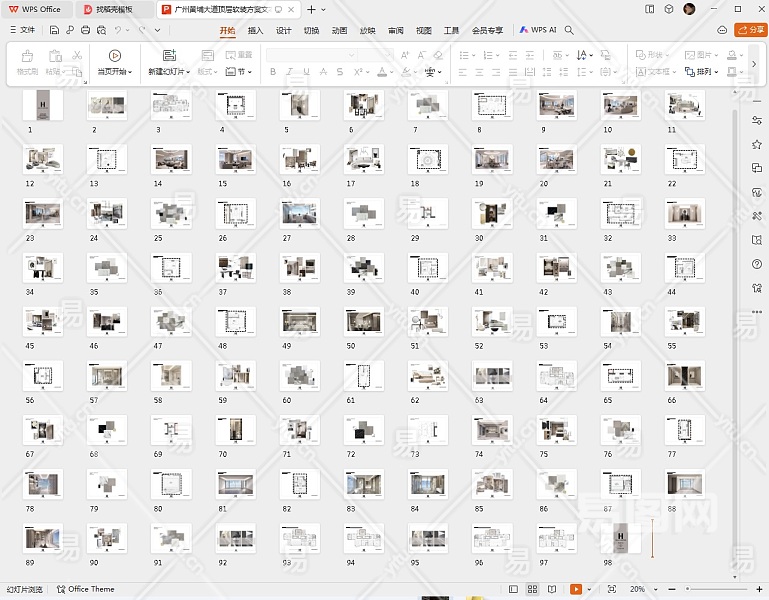Screen dimensions: 769x600
Task: Click the WPS AI button
Action: coord(538,30)
